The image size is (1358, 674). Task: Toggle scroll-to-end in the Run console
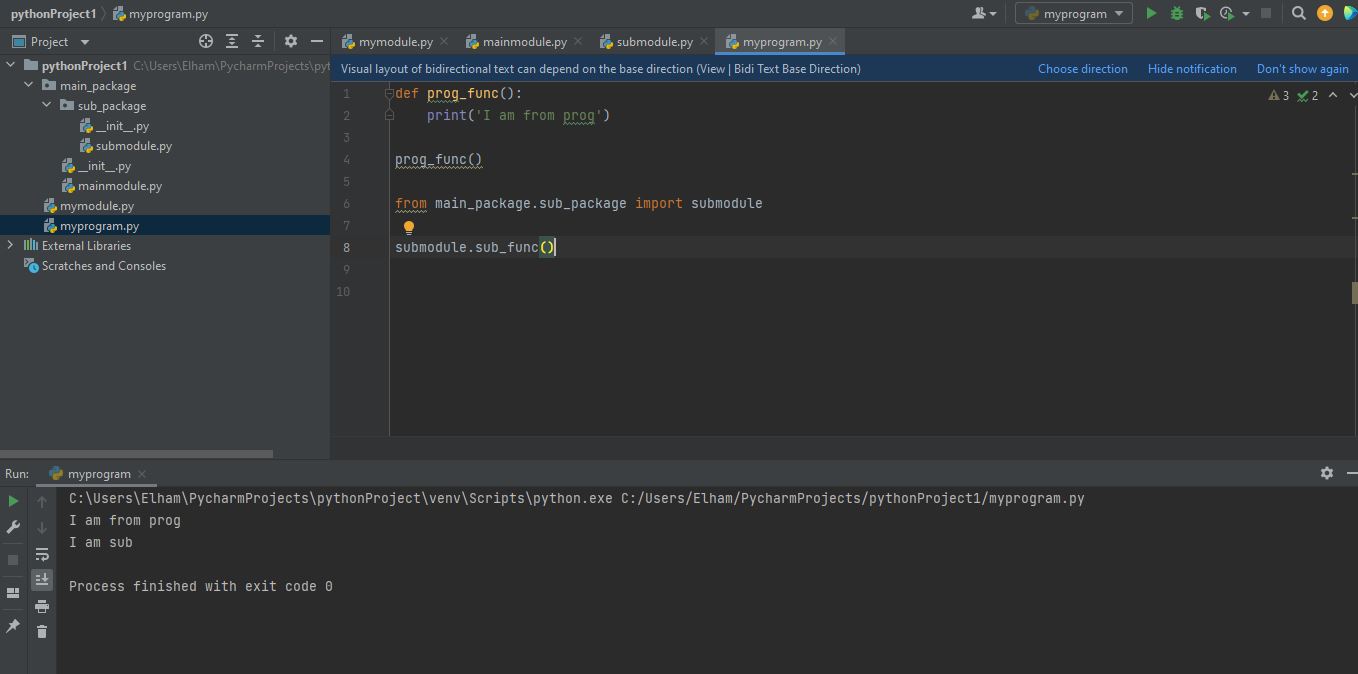(x=42, y=579)
